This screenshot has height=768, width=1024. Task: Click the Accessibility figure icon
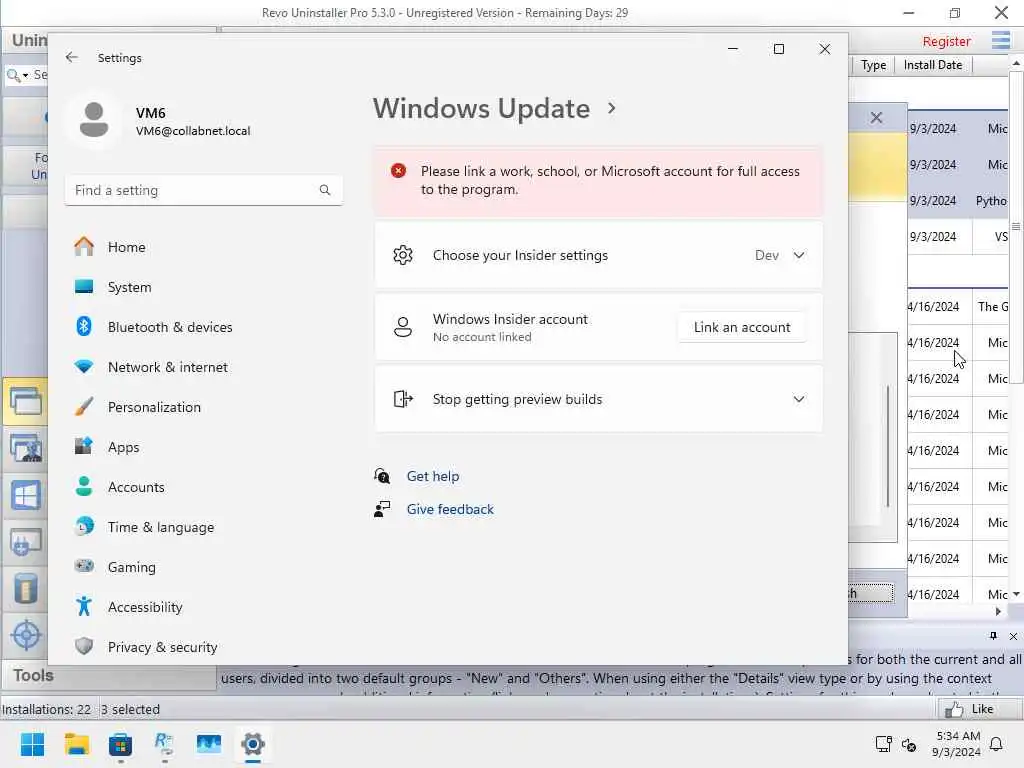(84, 606)
